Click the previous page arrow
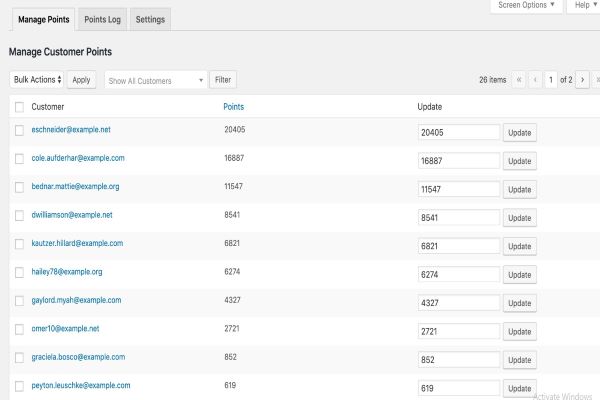Screen dimensions: 600x400 point(536,79)
